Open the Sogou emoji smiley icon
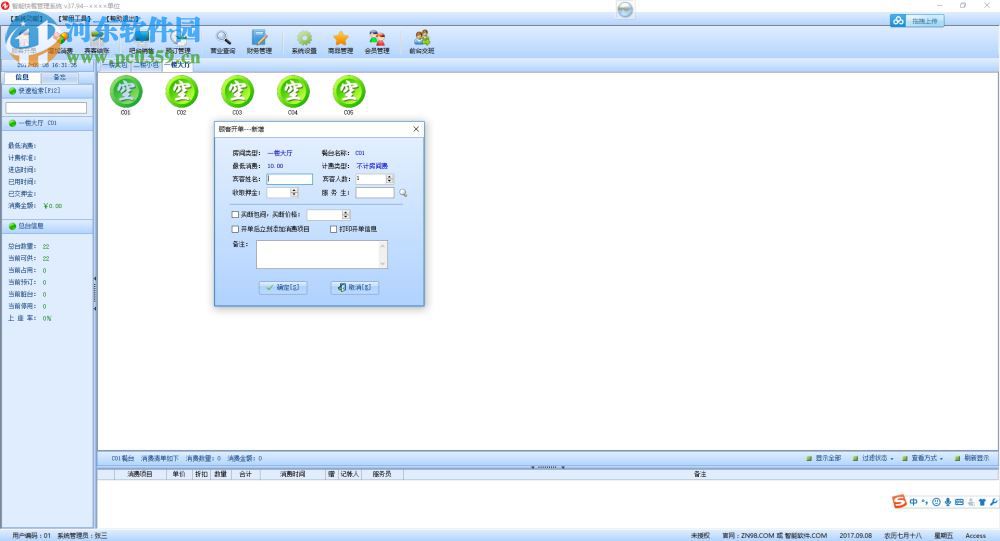Screen dimensions: 1000x541 936,502
